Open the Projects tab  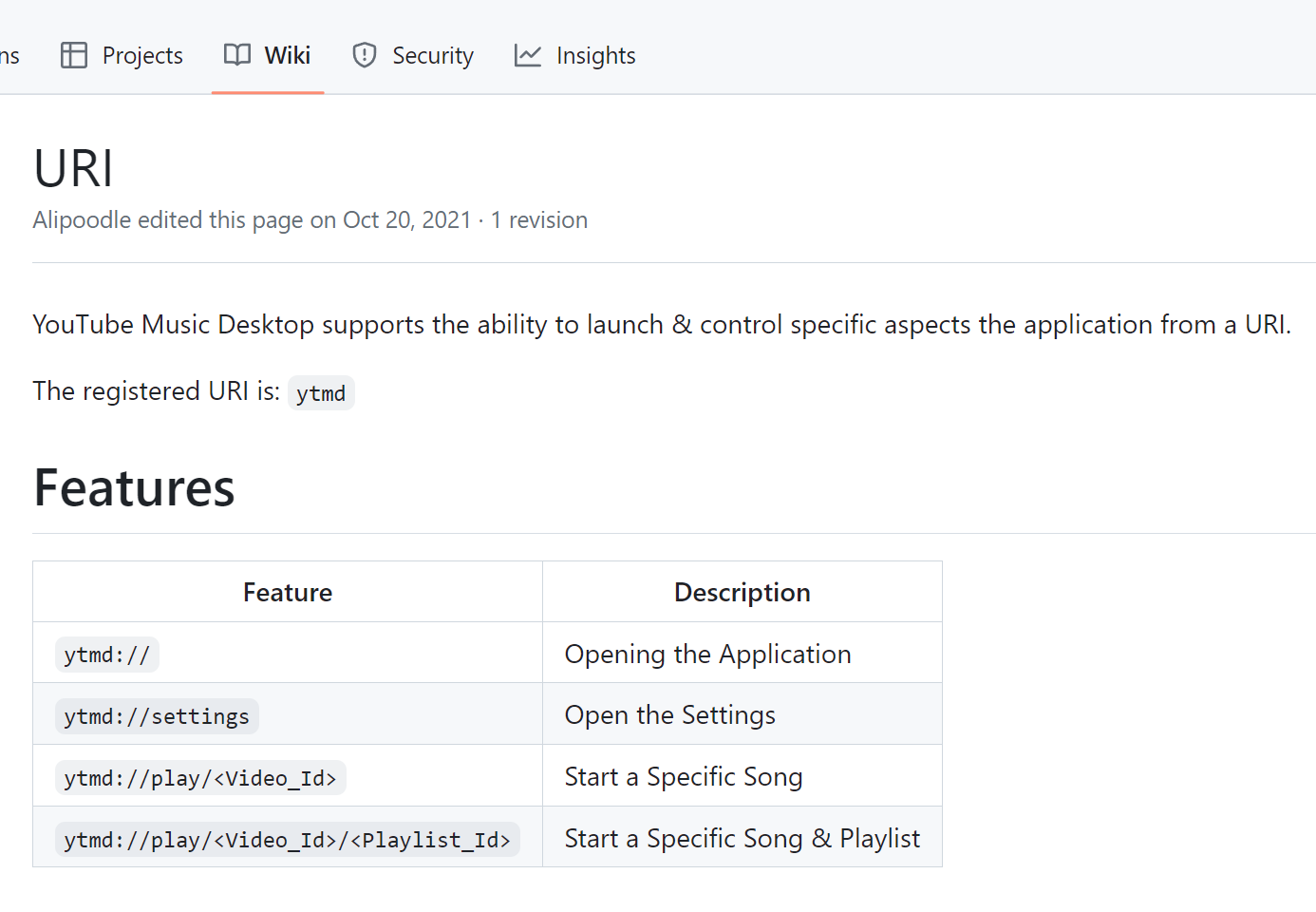pyautogui.click(x=141, y=56)
